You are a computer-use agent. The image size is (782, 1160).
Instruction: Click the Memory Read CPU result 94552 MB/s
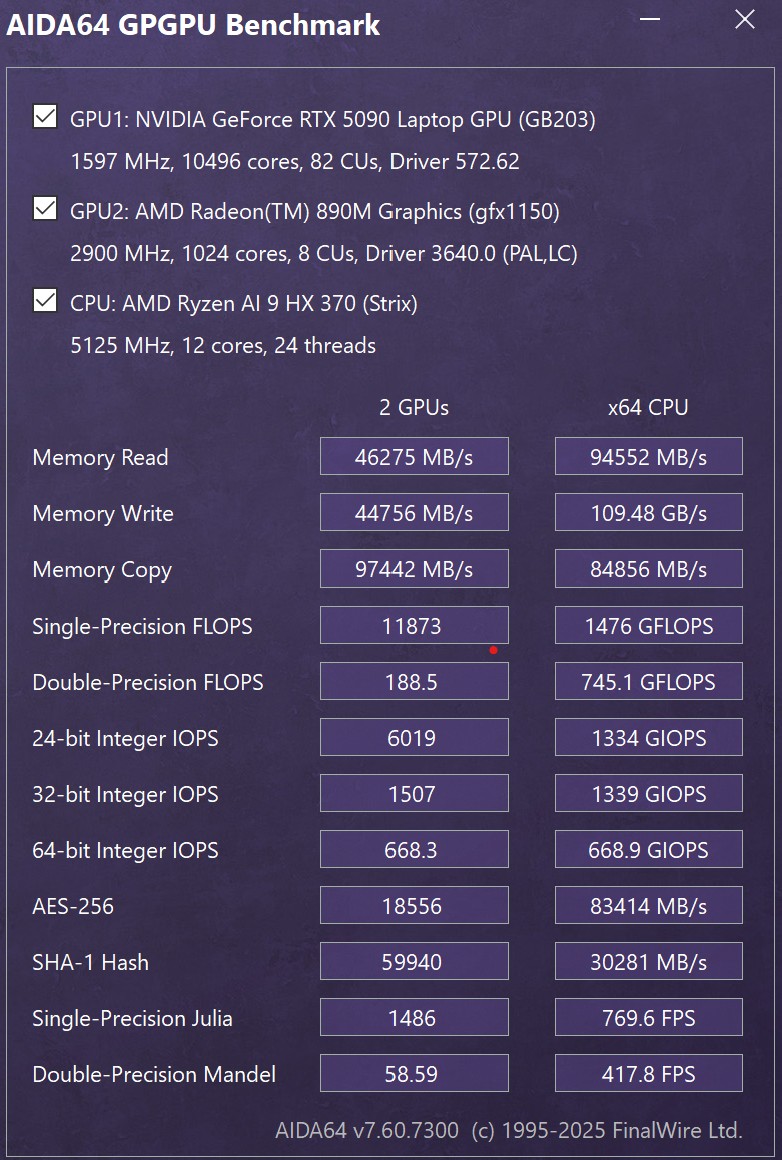(x=649, y=456)
